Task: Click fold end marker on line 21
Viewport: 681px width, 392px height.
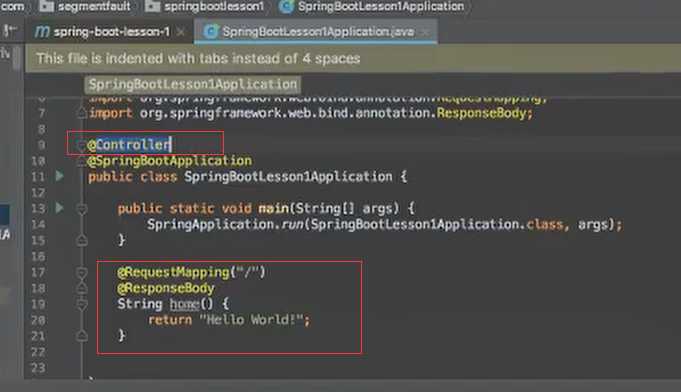Action: [82, 336]
